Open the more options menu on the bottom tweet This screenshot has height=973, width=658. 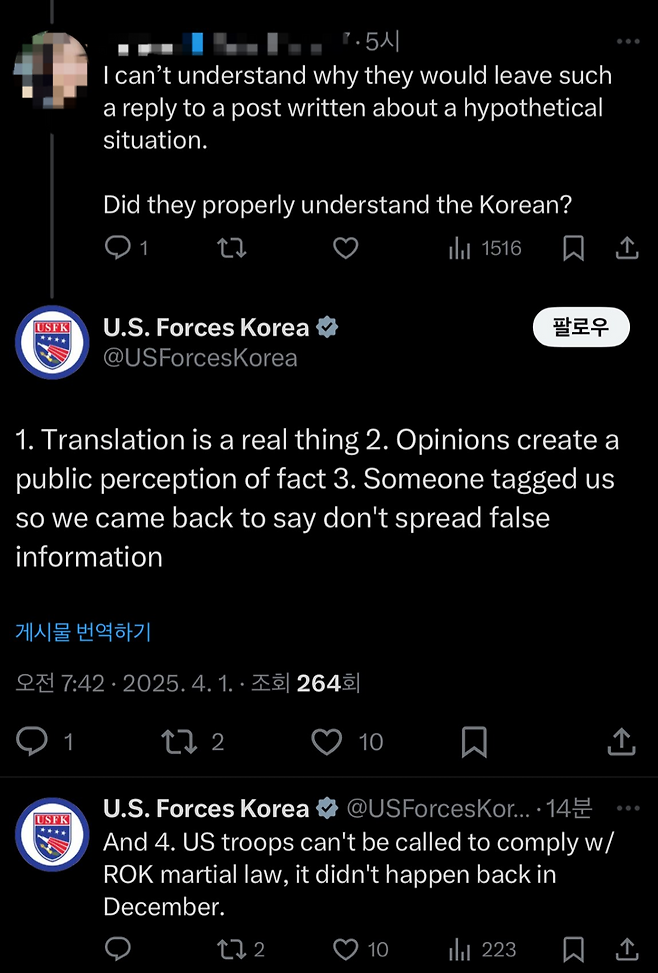pyautogui.click(x=628, y=808)
